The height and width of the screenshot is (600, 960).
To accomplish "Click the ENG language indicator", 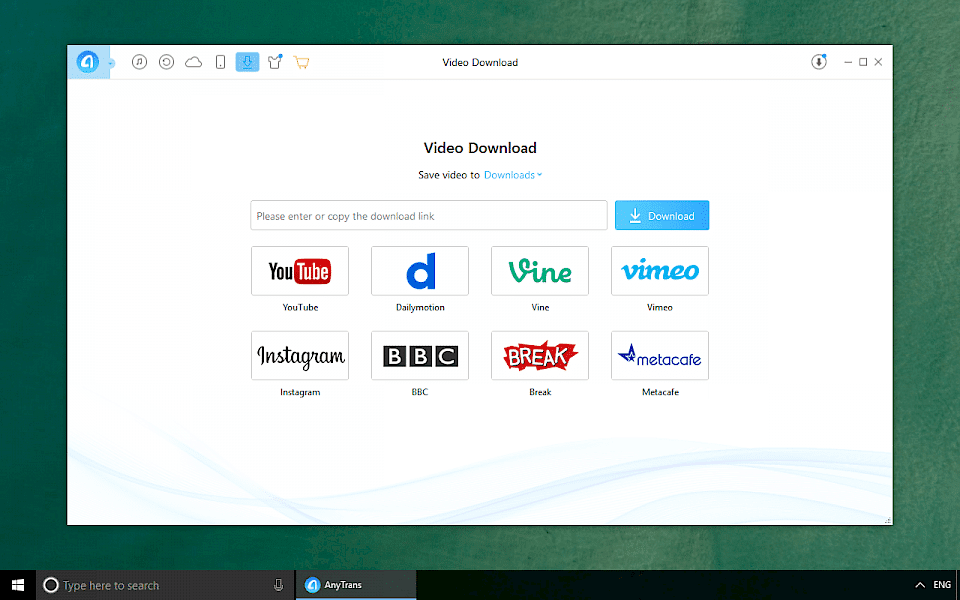I will (942, 585).
